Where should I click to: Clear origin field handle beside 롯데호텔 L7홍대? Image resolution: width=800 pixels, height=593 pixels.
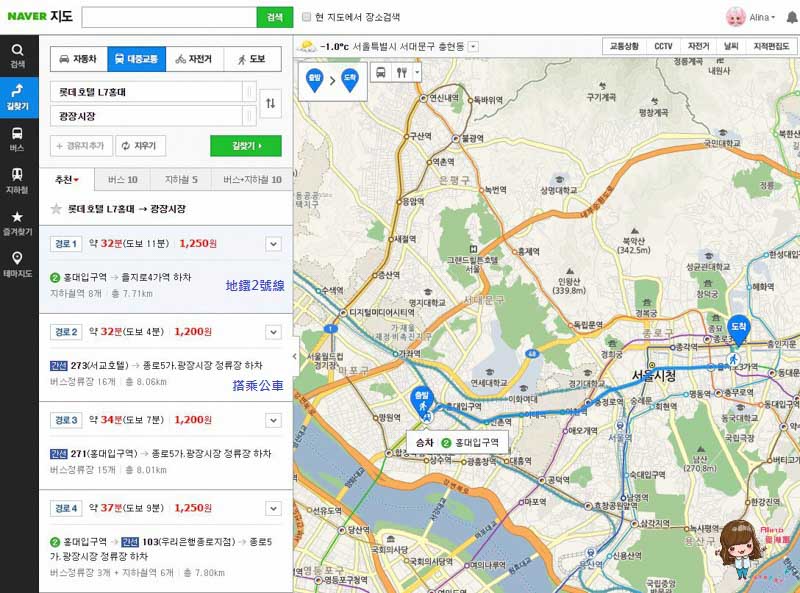[249, 92]
